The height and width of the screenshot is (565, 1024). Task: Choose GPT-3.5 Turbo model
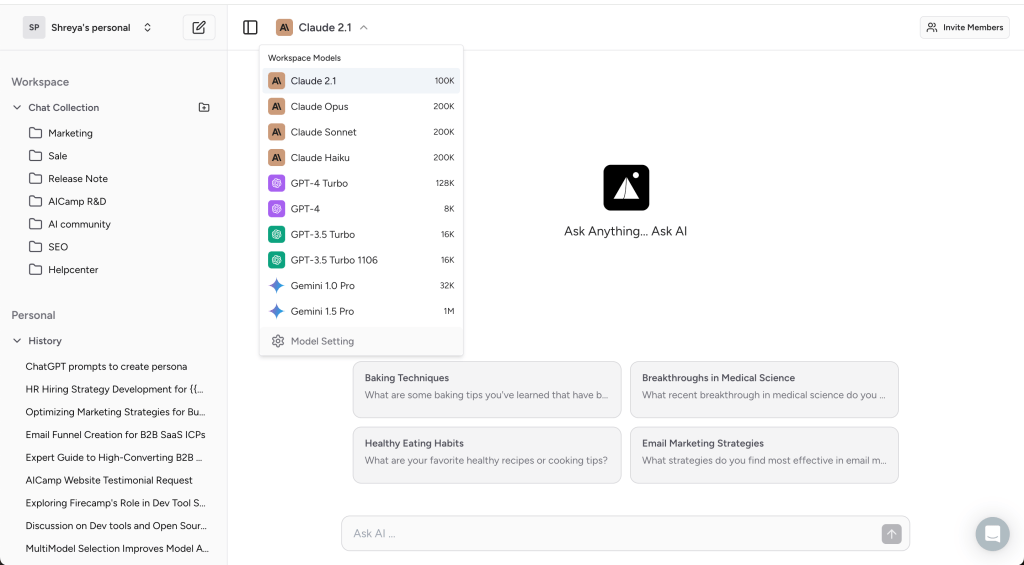tap(361, 234)
